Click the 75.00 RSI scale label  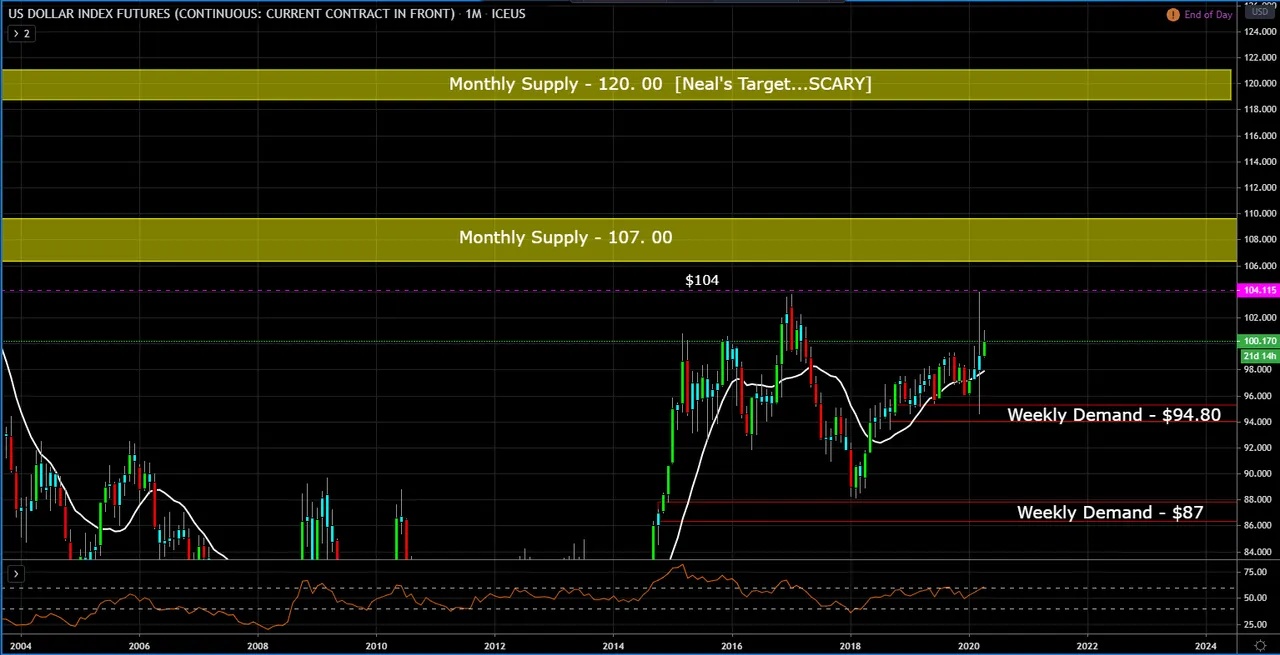point(1255,572)
